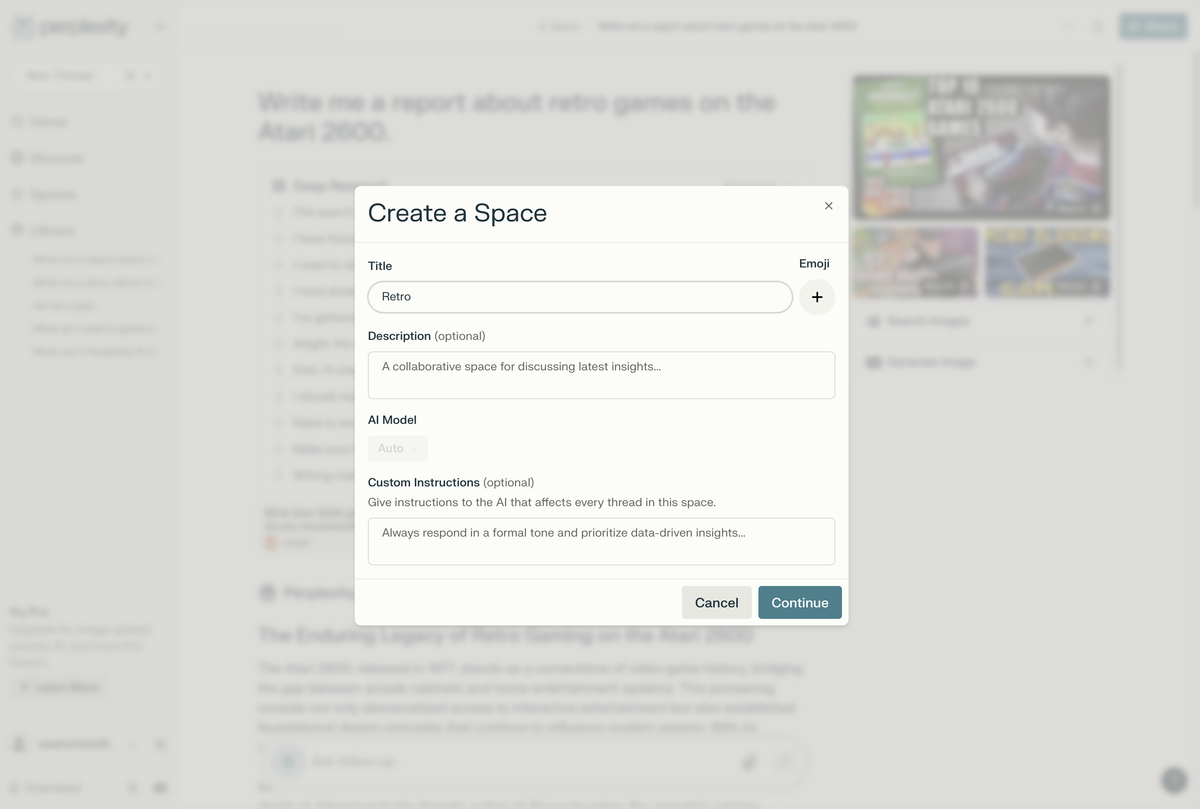Collapse the sidebar with the arrow icon
The image size is (1200, 809).
click(x=159, y=27)
